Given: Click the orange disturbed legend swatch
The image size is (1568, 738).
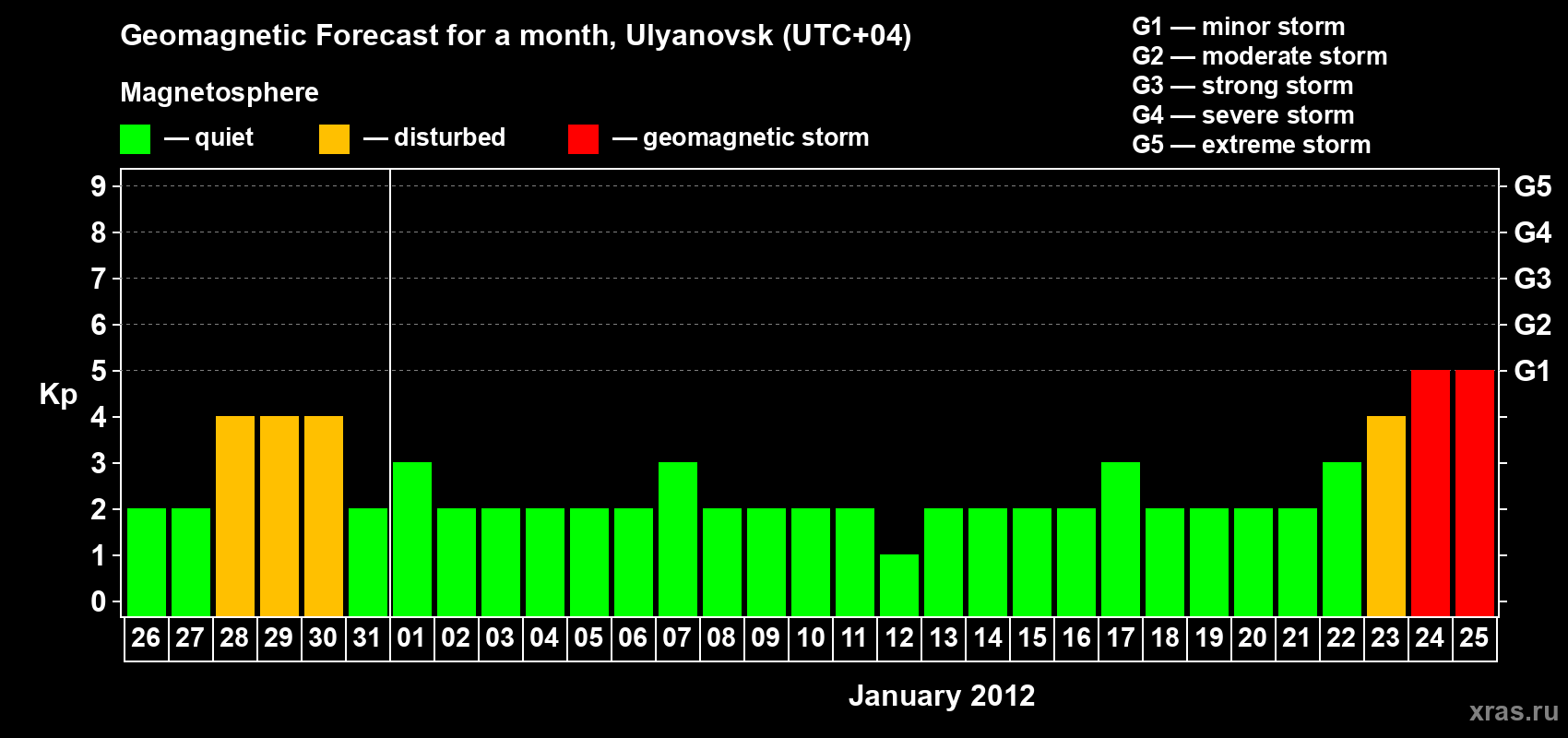Looking at the screenshot, I should [x=334, y=139].
